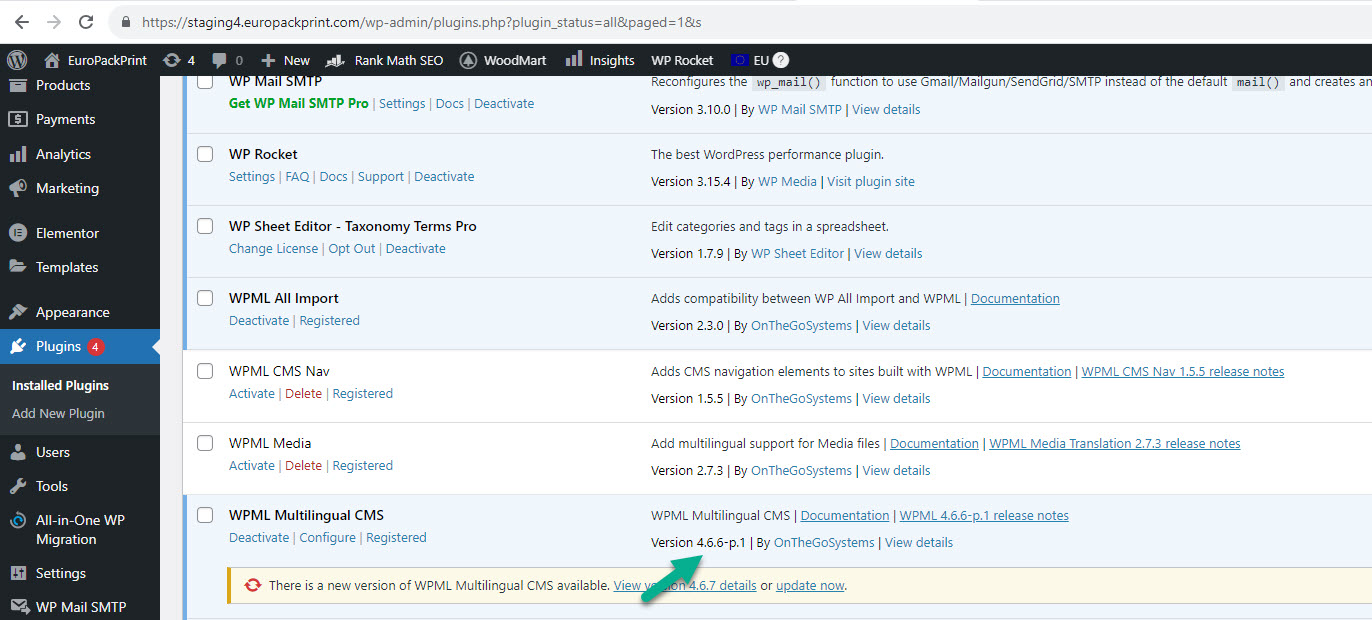
Task: Click the padlock site info icon
Action: click(x=125, y=21)
